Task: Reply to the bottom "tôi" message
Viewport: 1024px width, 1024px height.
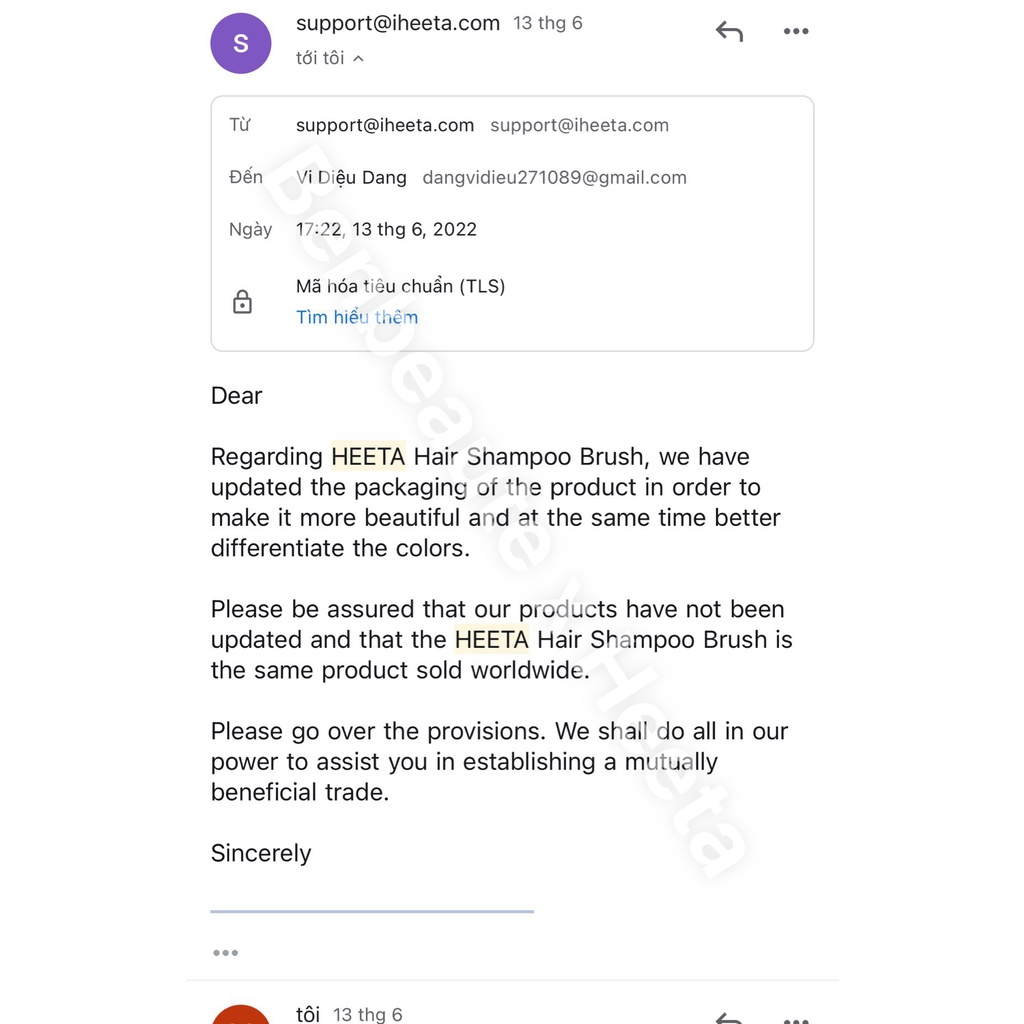Action: point(730,1018)
